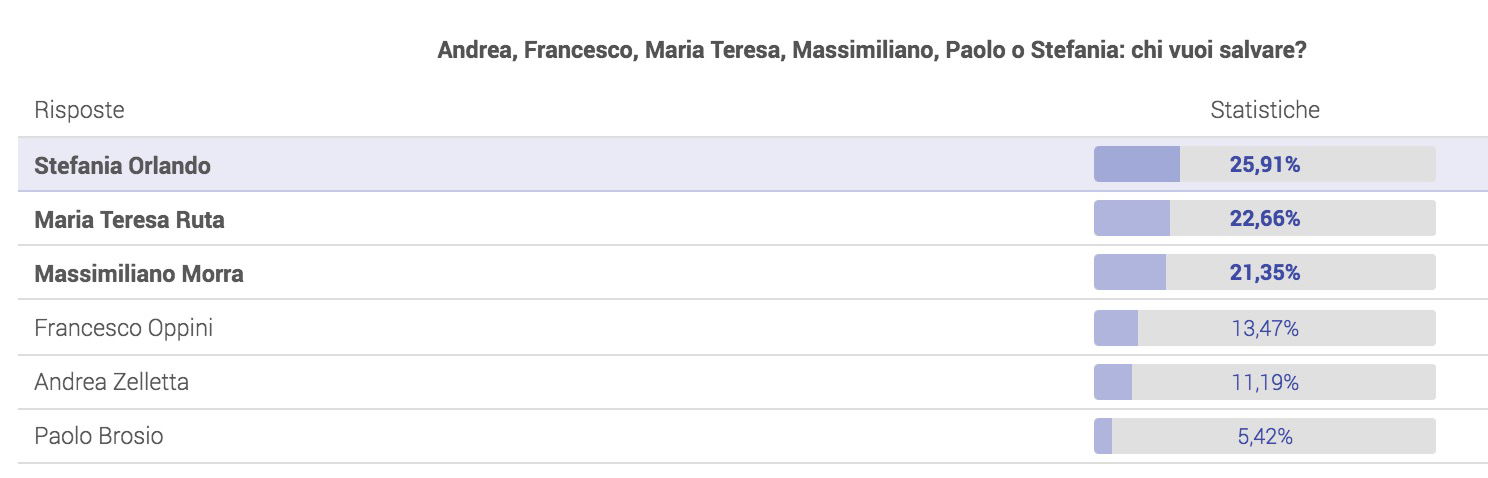This screenshot has height=478, width=1488.
Task: Click the 5,42% percentage text
Action: click(x=1265, y=437)
